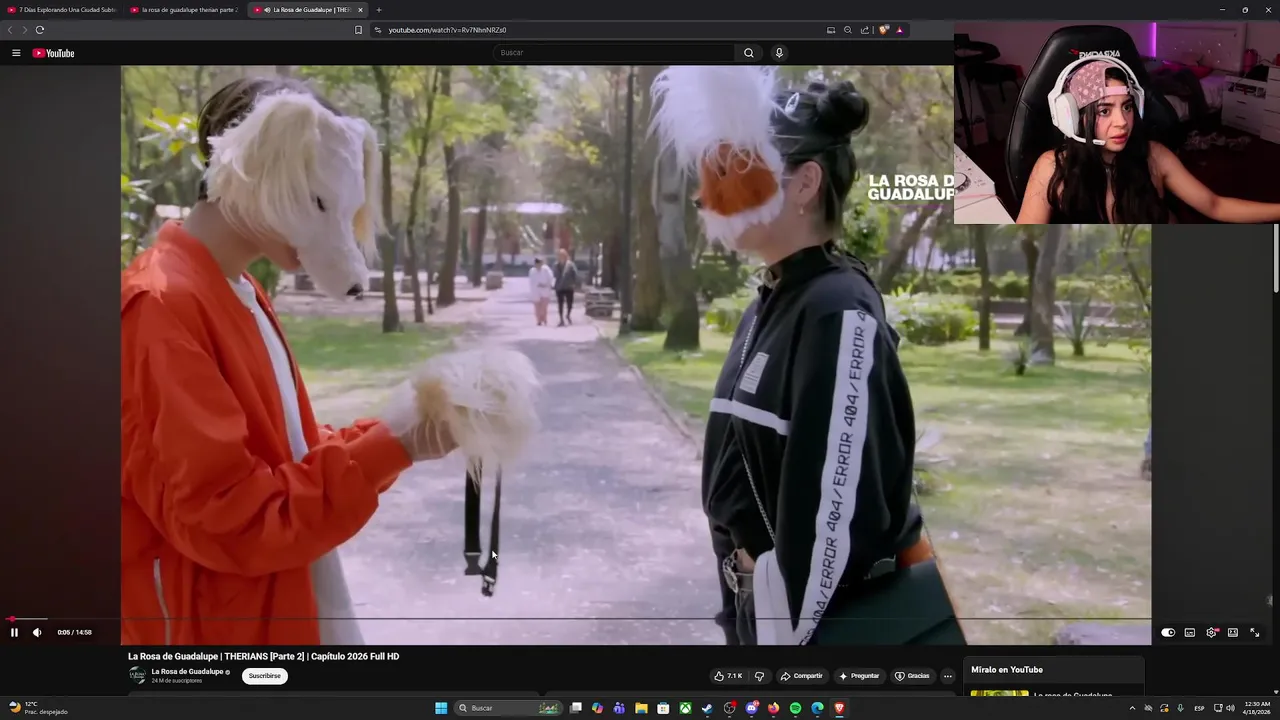Click the Mírelo en YouTube panel heading

click(1006, 669)
